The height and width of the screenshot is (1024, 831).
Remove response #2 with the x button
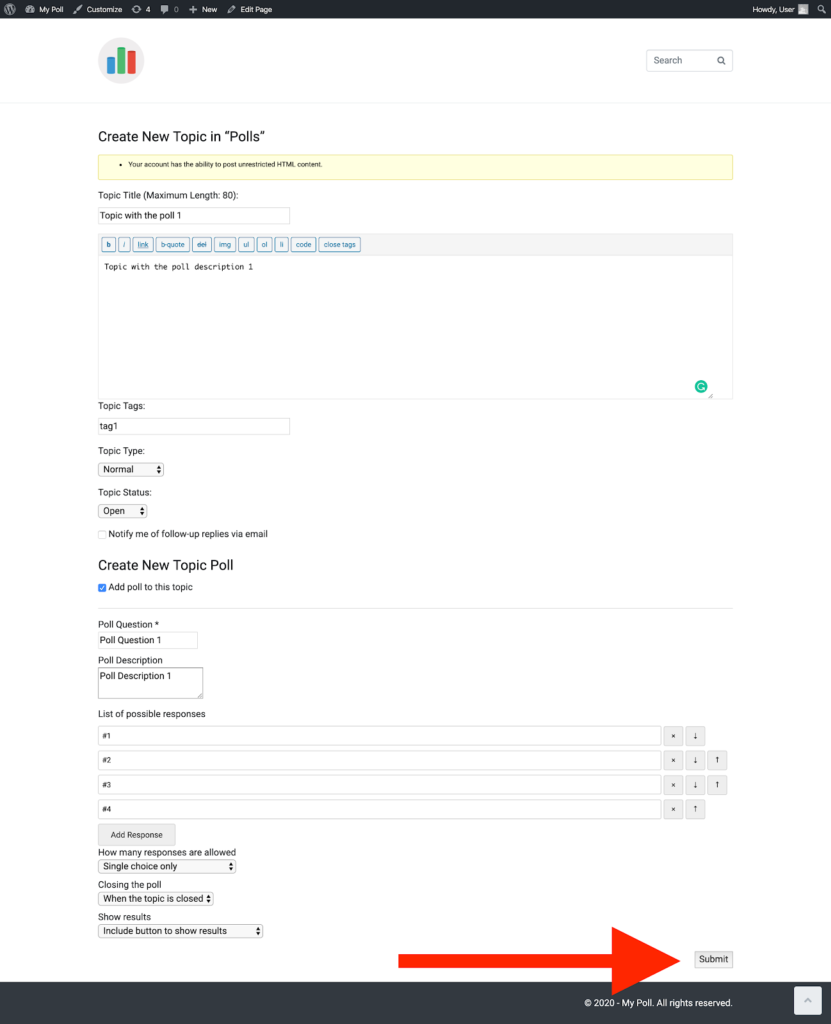672,760
